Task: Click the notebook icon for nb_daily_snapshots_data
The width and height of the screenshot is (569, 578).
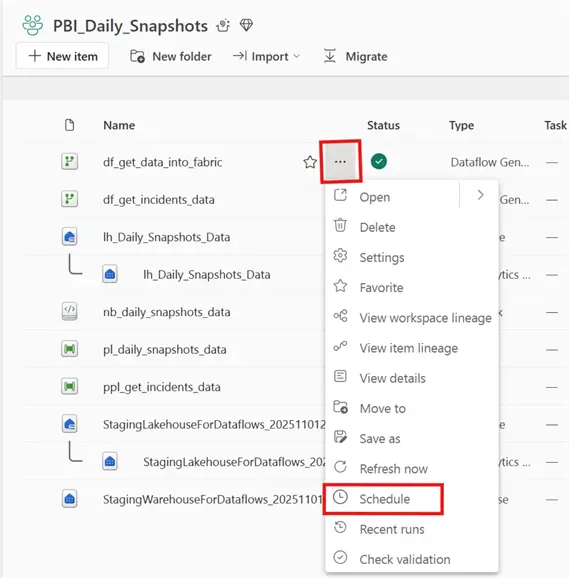Action: [69, 312]
